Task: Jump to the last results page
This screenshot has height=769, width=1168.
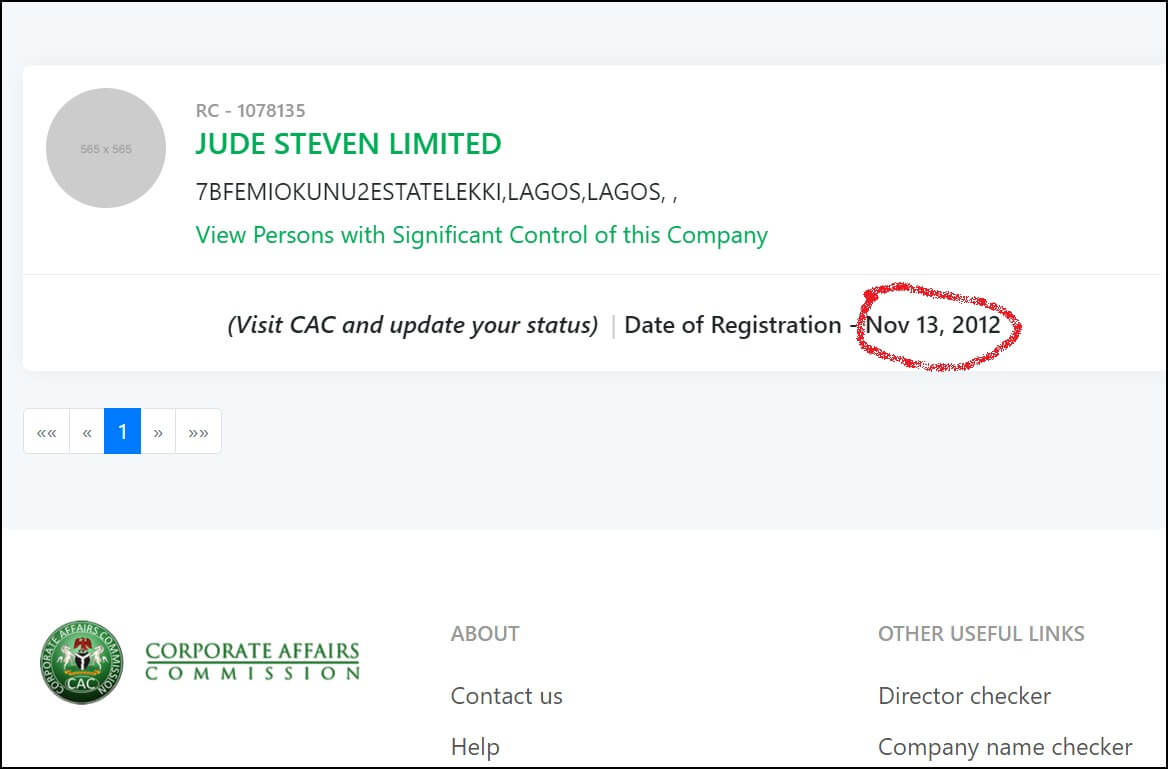Action: pyautogui.click(x=198, y=431)
